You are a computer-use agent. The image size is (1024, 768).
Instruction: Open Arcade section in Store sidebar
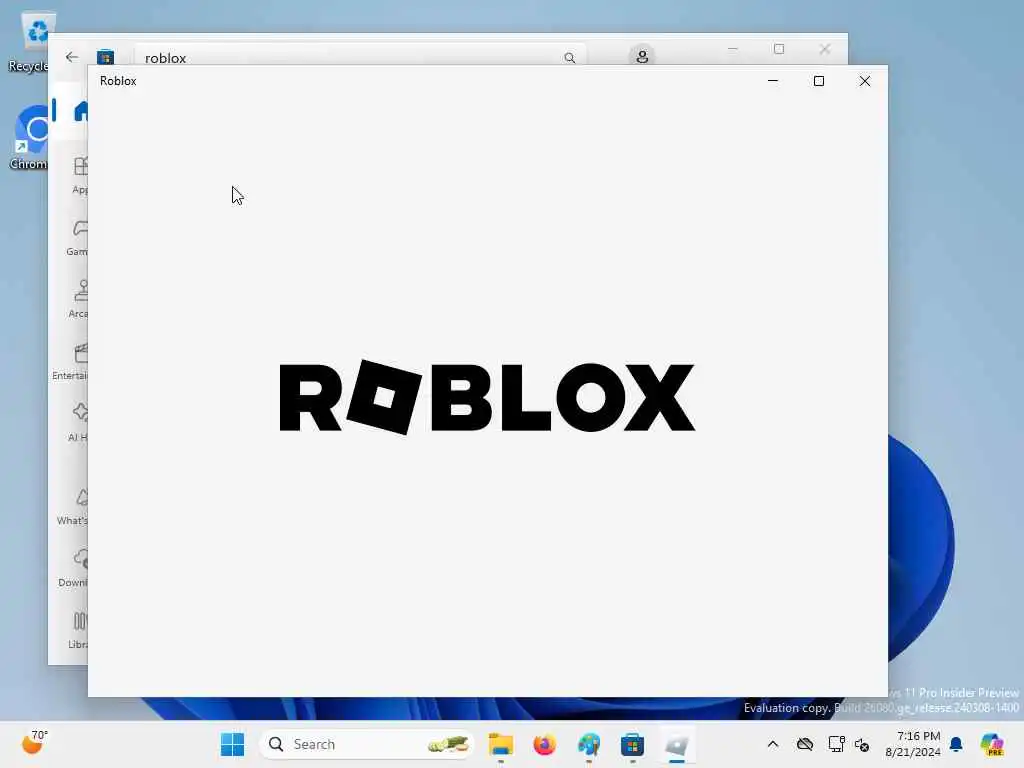(x=78, y=298)
